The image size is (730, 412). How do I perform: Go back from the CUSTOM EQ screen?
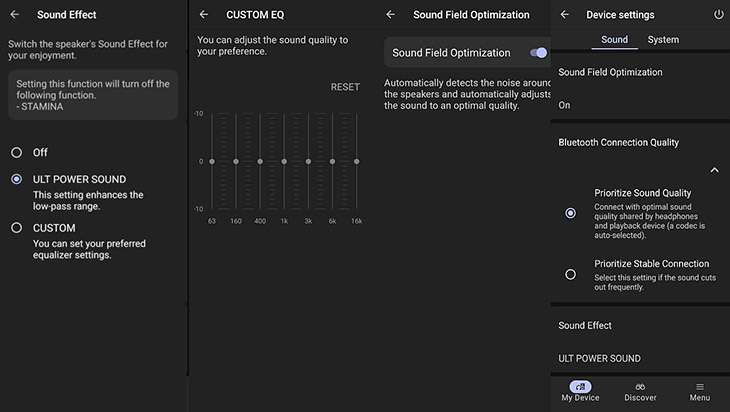[203, 14]
